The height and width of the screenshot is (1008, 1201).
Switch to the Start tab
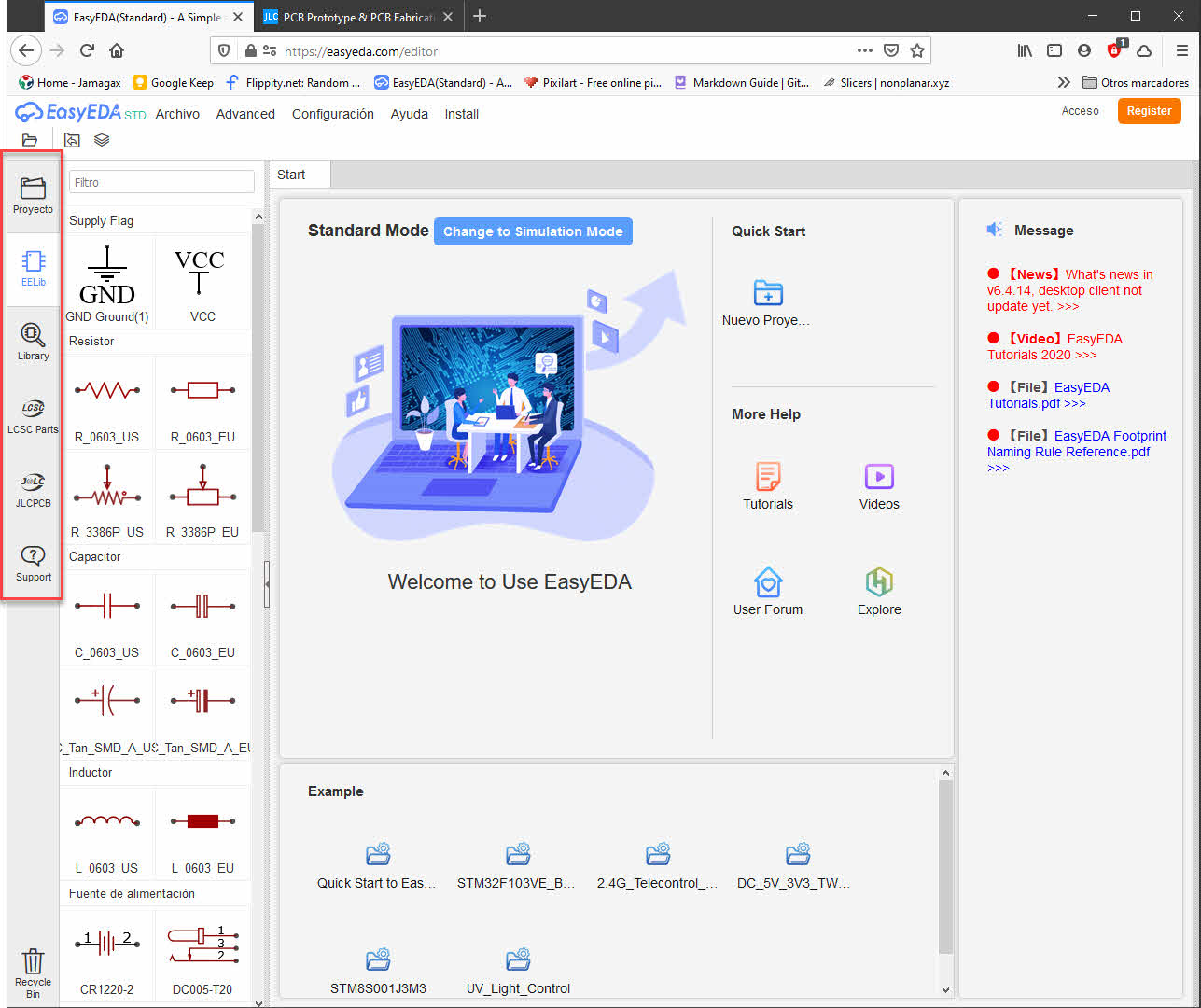tap(300, 175)
